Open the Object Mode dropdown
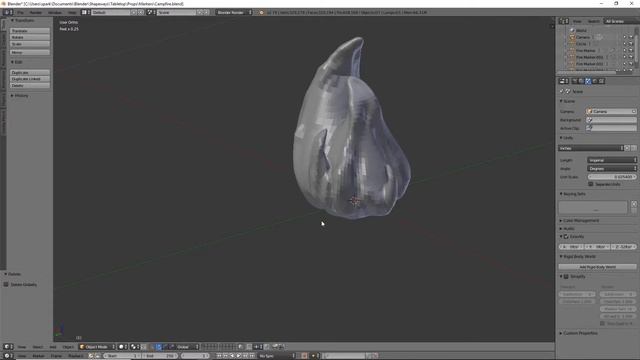 [x=97, y=347]
